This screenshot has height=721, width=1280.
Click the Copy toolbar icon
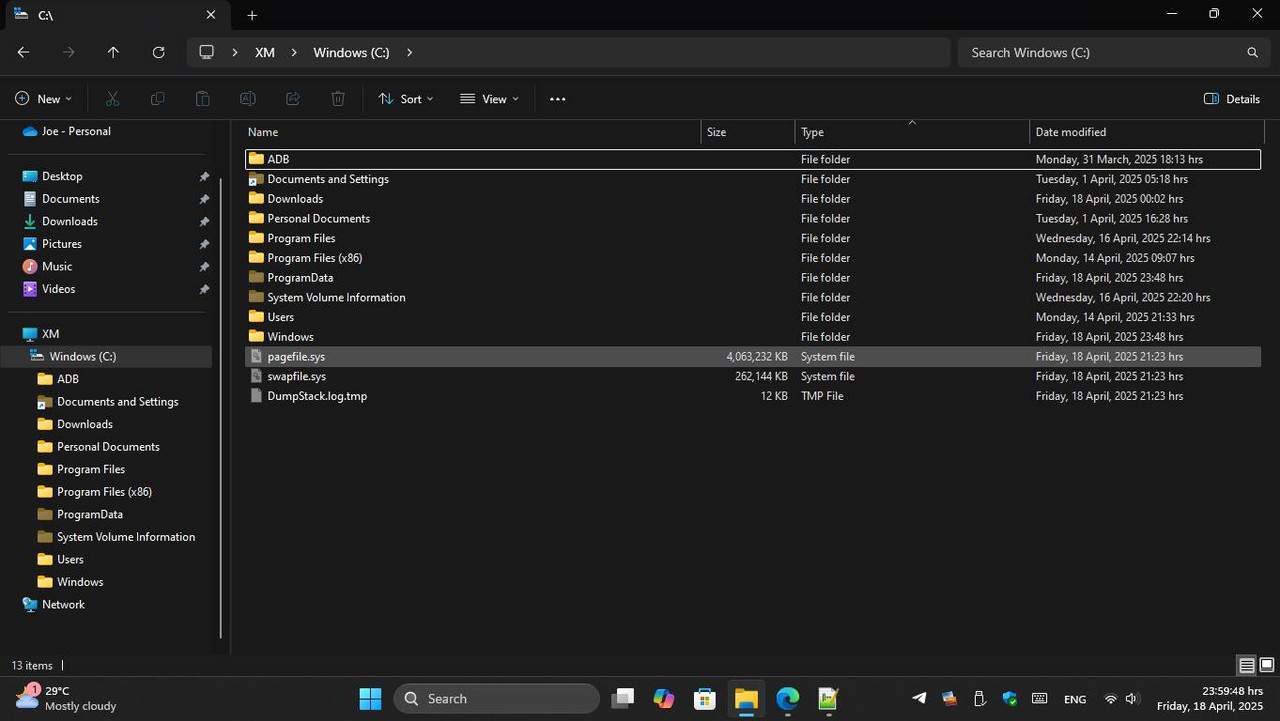[157, 99]
